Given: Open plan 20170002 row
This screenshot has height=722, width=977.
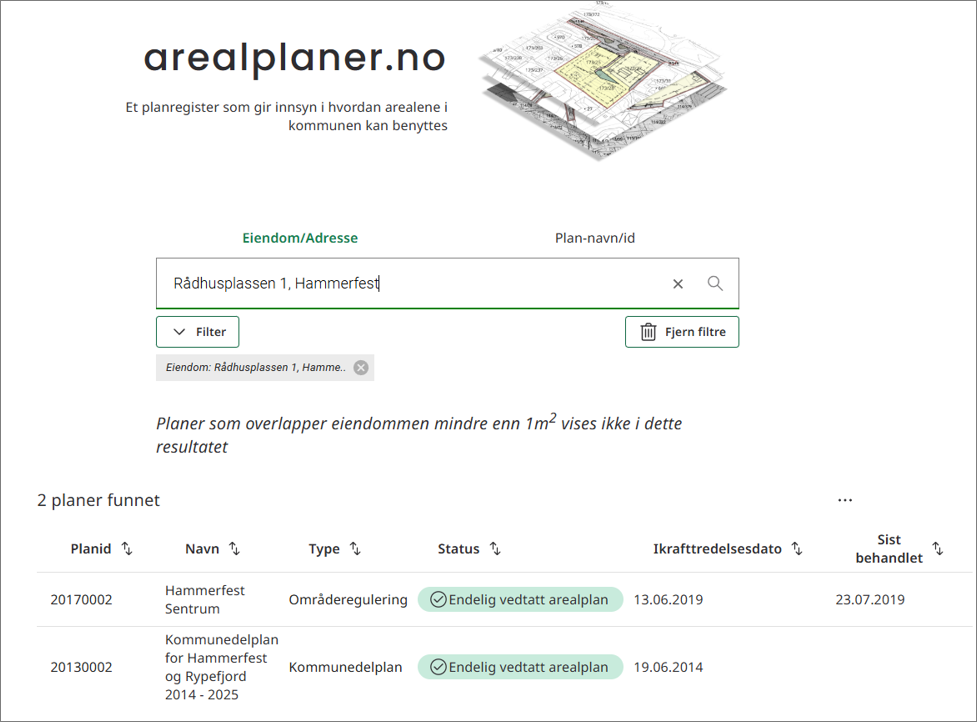Looking at the screenshot, I should (x=505, y=600).
